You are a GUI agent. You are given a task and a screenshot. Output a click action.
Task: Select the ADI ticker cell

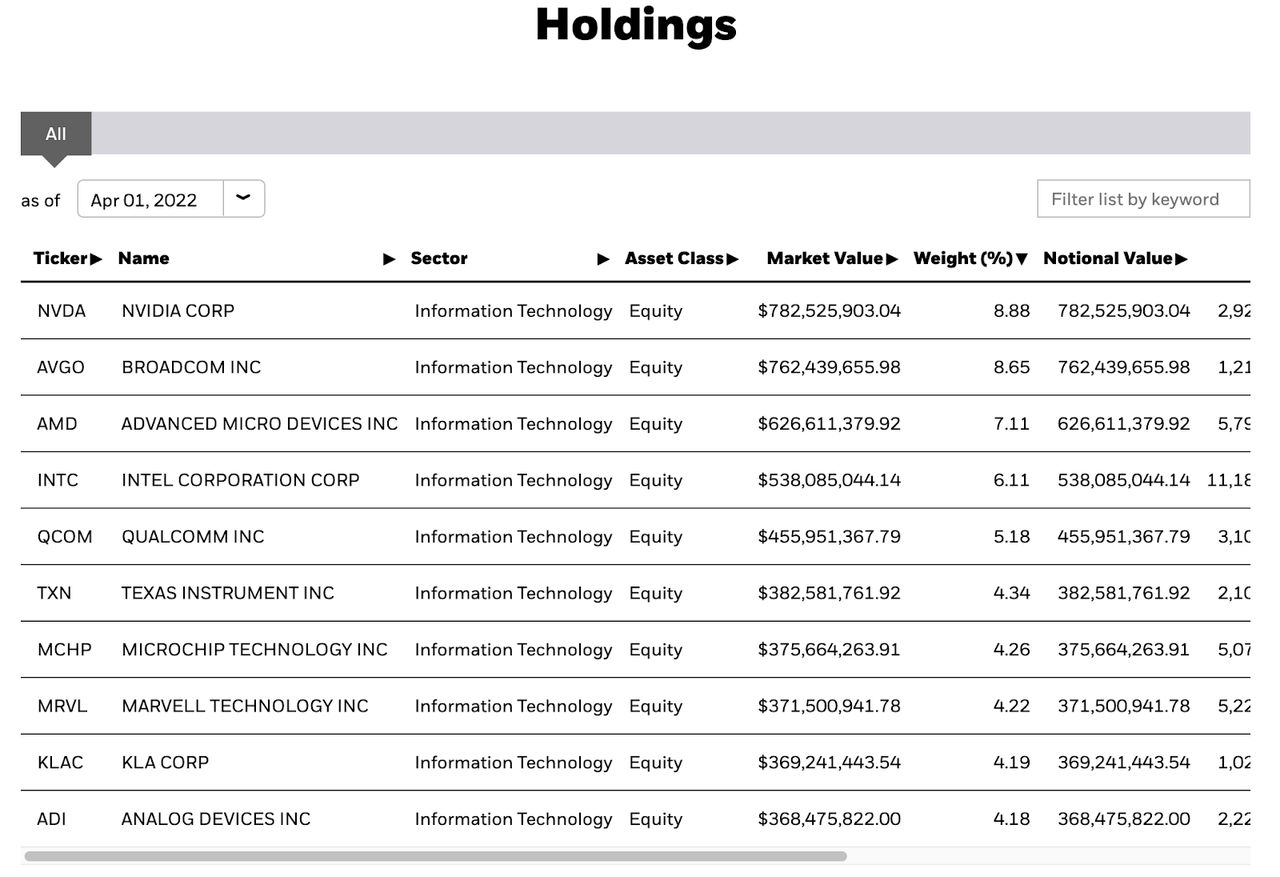[52, 819]
